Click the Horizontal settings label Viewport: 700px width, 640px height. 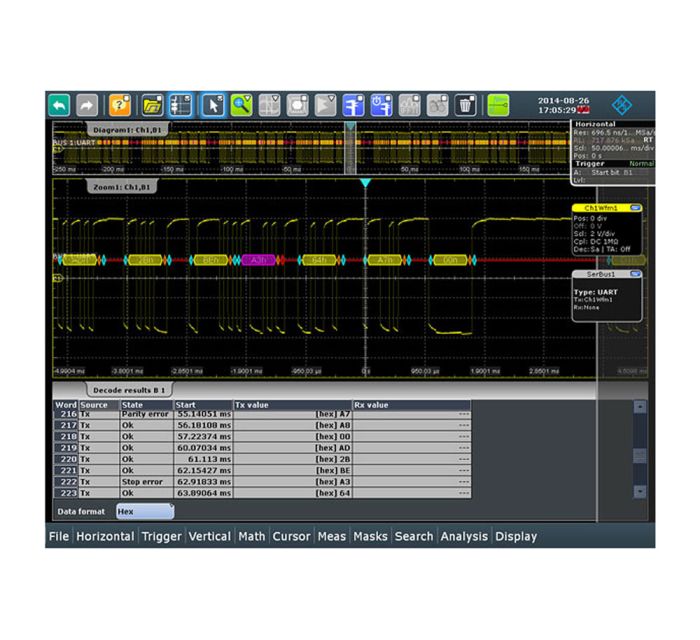(x=595, y=124)
